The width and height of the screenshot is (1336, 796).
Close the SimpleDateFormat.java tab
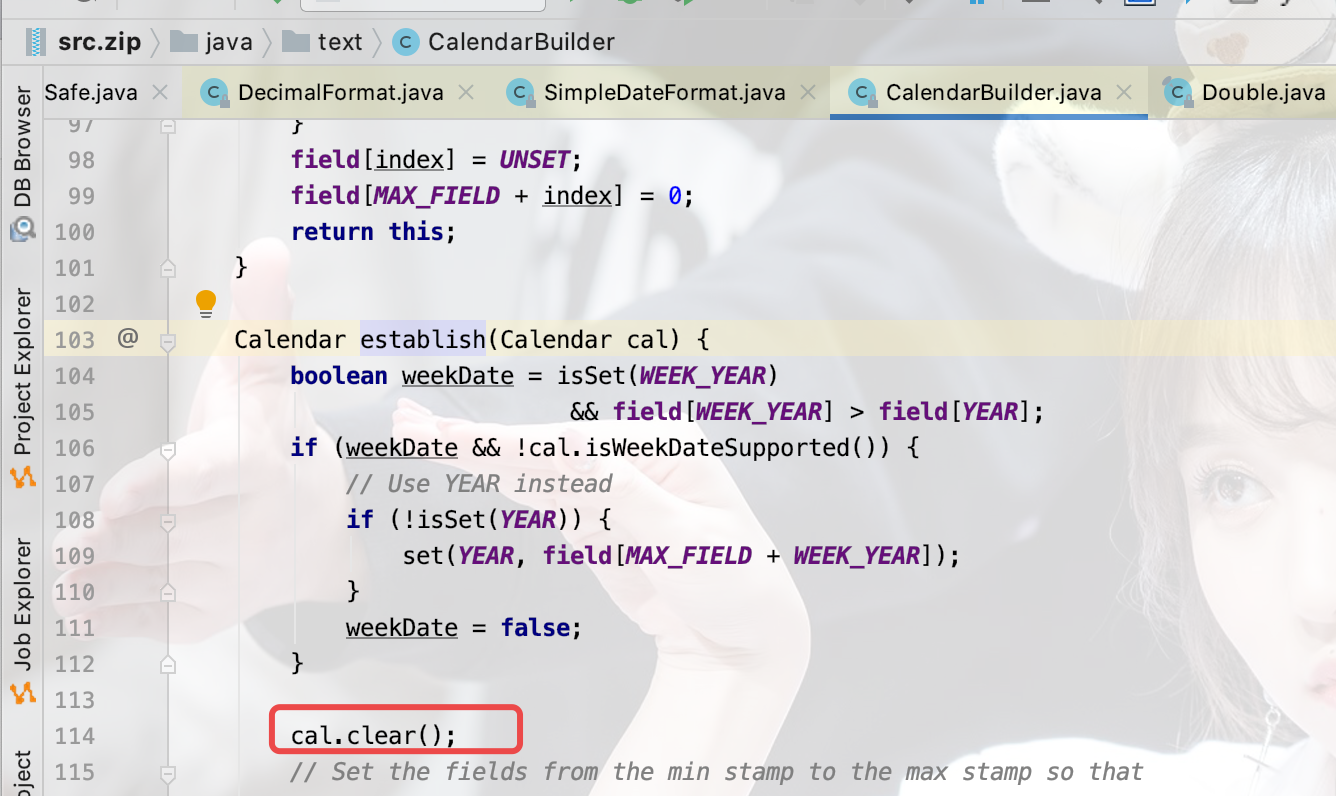coord(807,93)
